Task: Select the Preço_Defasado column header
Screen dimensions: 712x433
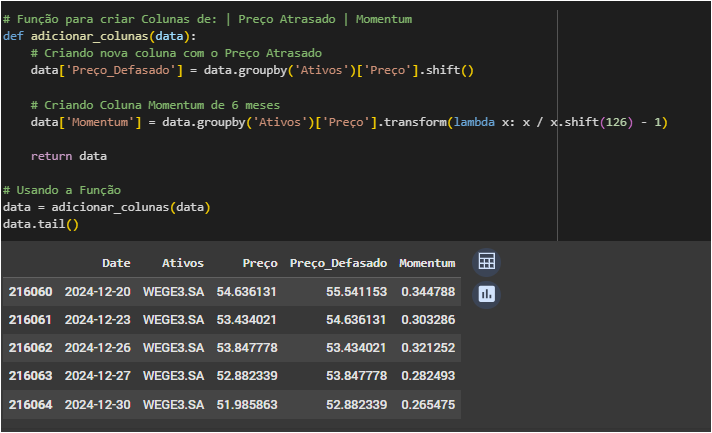Action: pos(338,263)
